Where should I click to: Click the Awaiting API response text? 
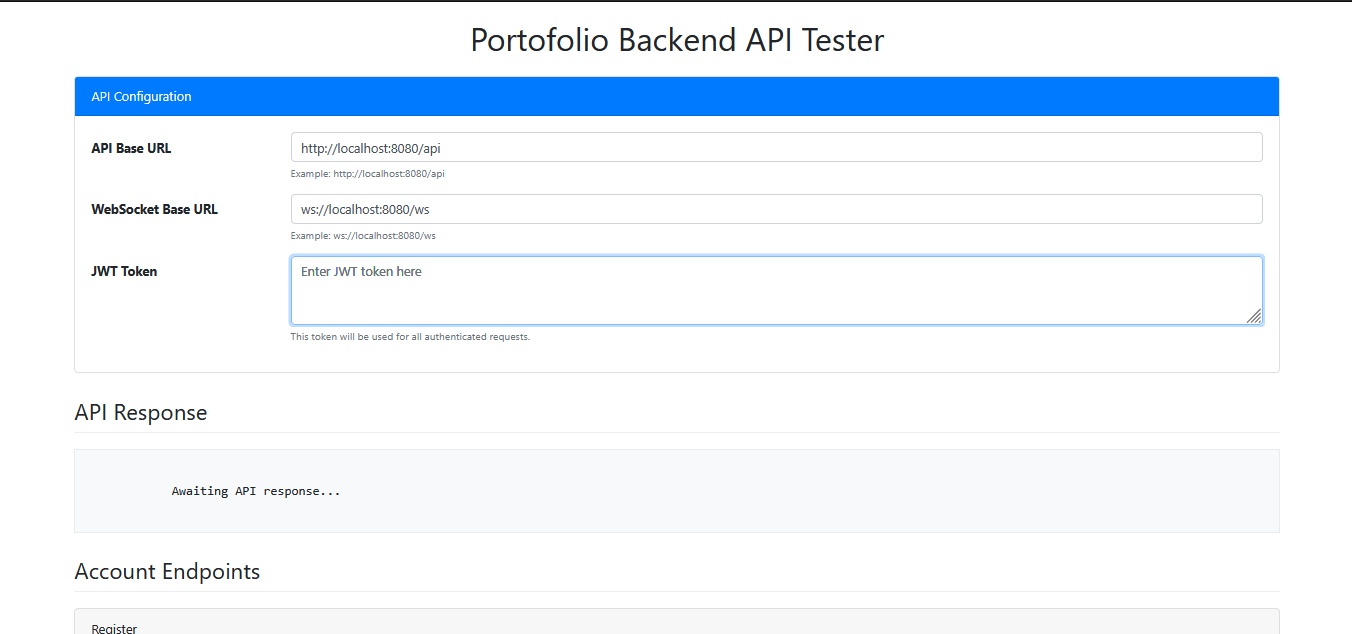(256, 490)
